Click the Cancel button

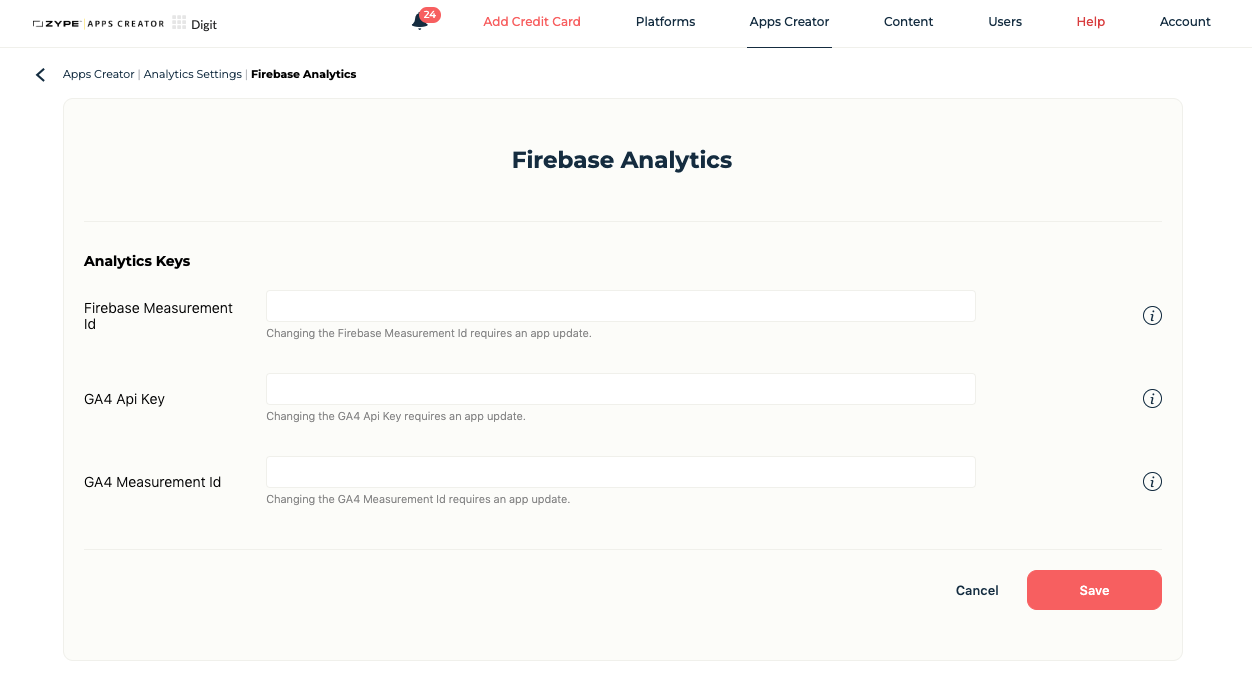pos(977,591)
